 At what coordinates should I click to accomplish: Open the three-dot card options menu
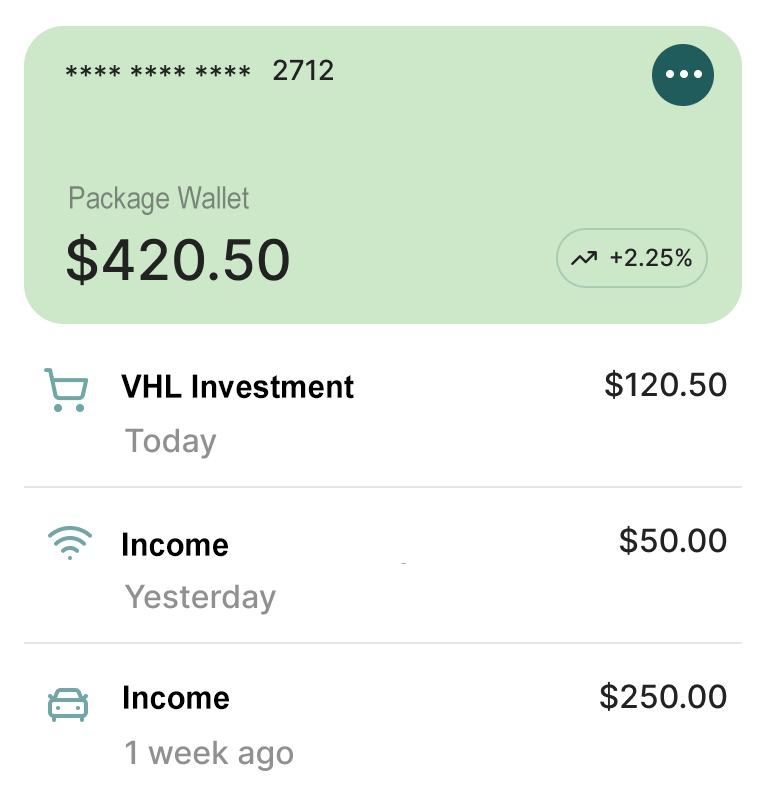point(683,74)
